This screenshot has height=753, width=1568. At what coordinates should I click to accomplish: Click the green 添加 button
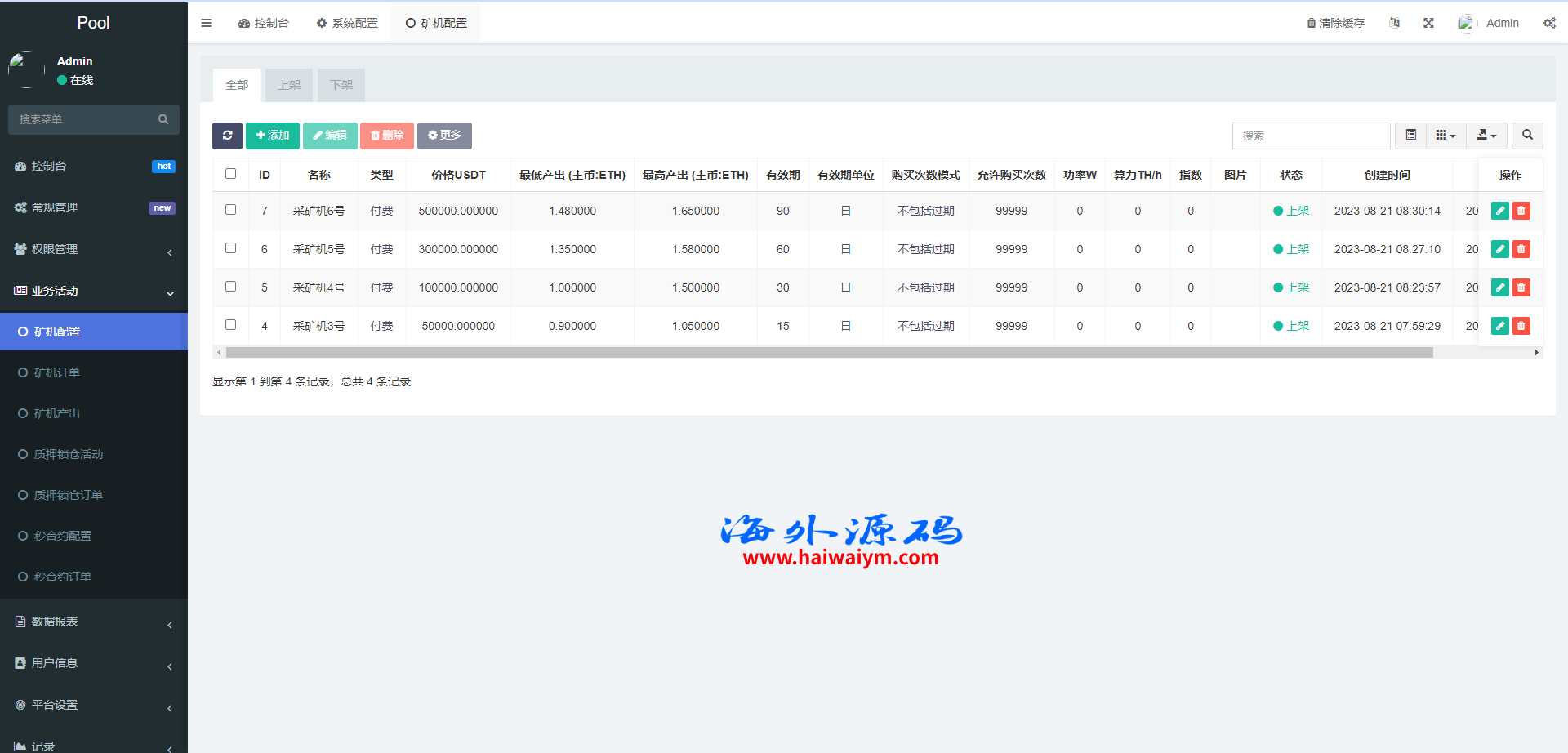(x=273, y=136)
